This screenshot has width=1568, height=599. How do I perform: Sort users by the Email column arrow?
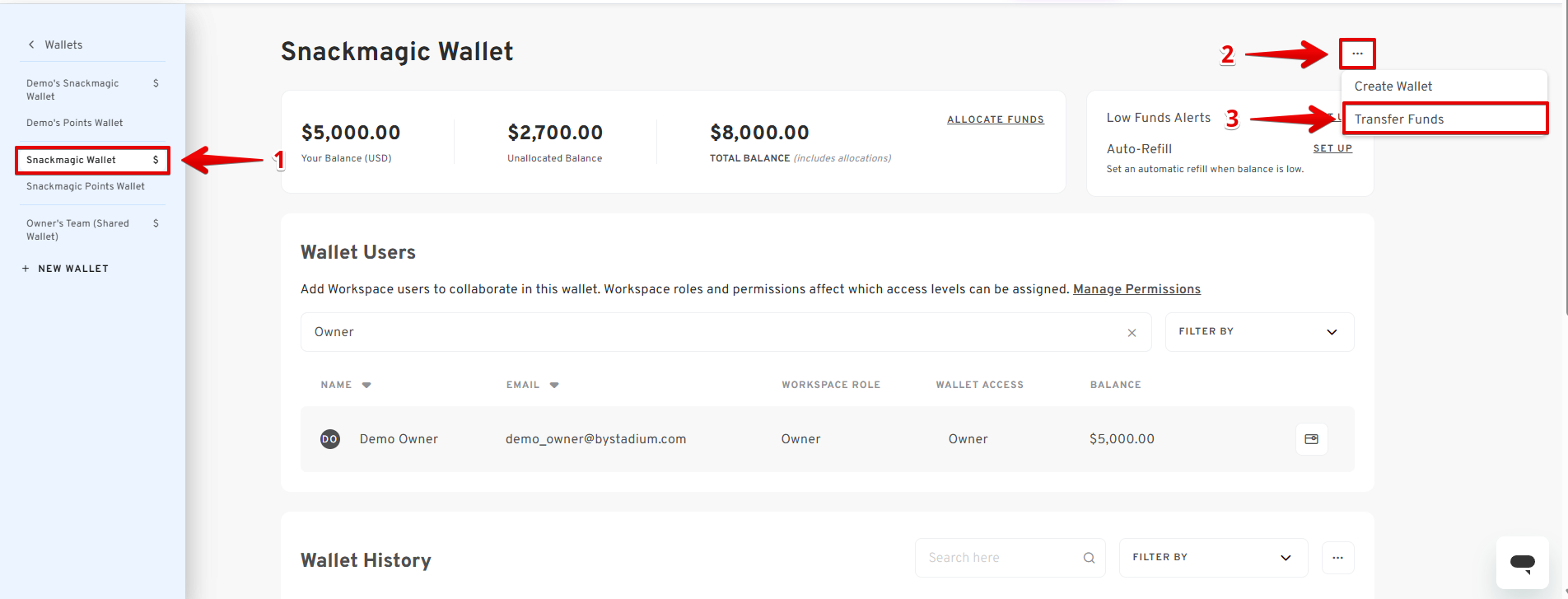pos(554,385)
